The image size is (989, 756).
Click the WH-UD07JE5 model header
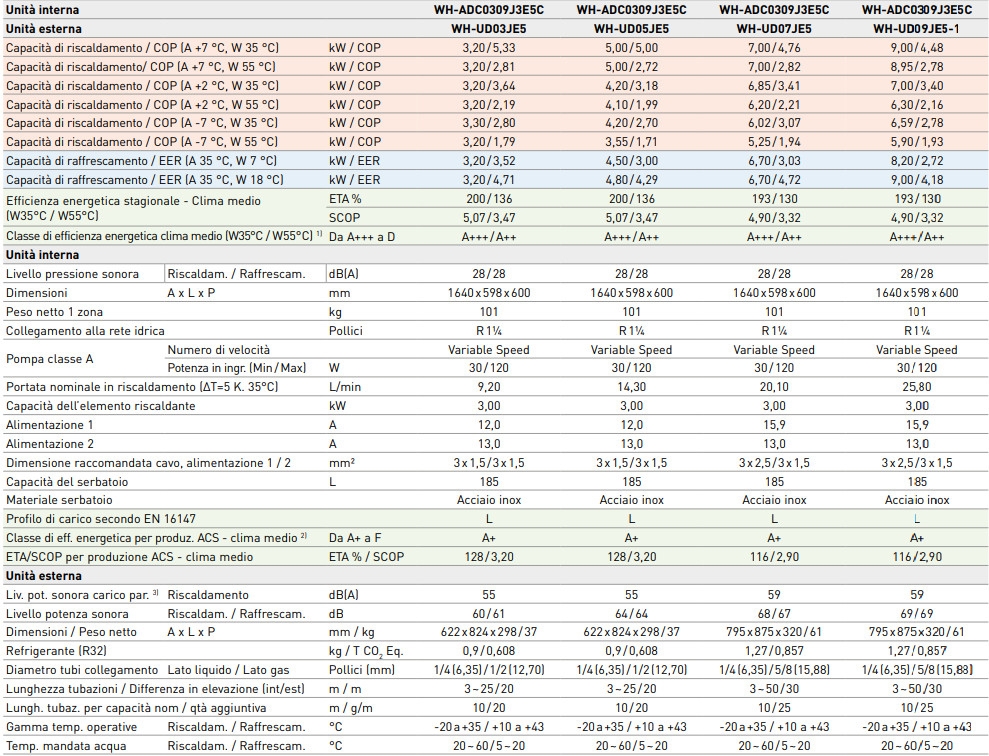click(774, 29)
